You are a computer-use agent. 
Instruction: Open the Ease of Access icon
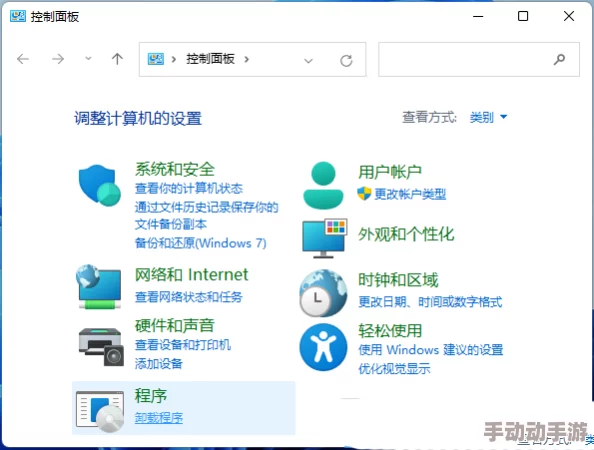tap(323, 347)
